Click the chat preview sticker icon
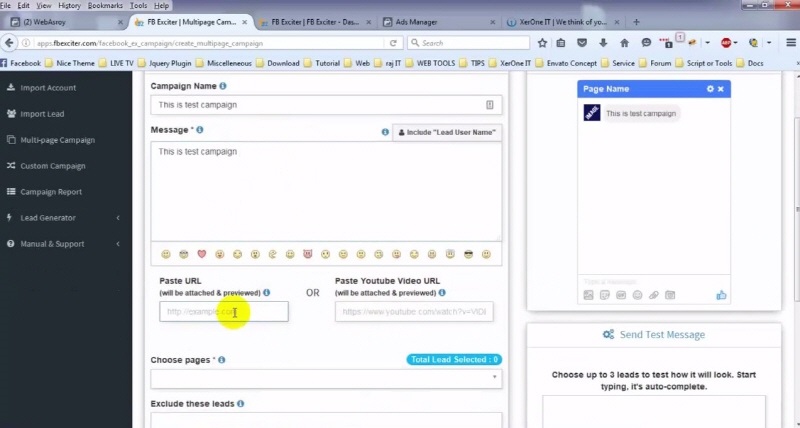 pos(605,295)
